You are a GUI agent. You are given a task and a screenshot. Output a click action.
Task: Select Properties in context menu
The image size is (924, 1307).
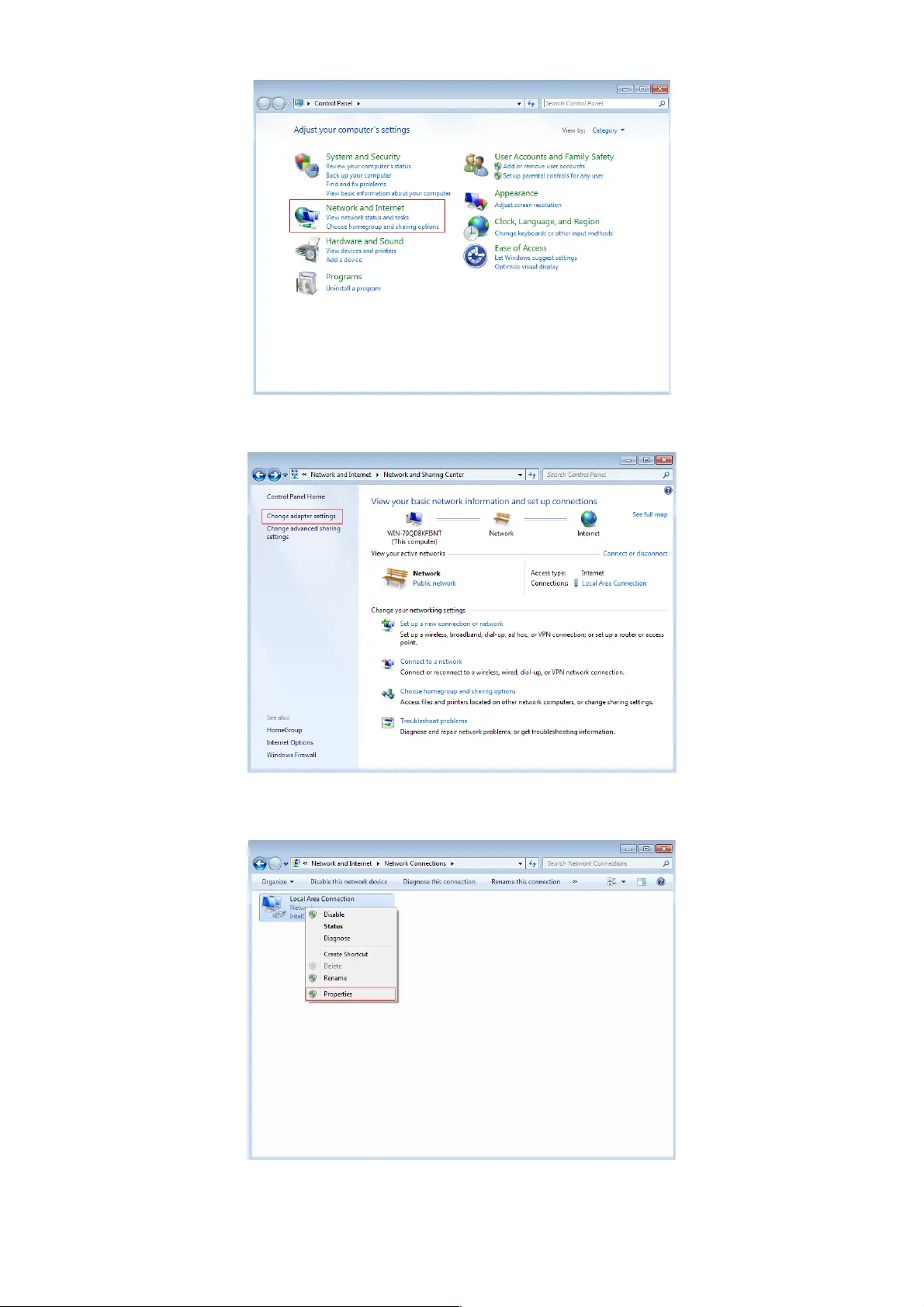(x=351, y=994)
